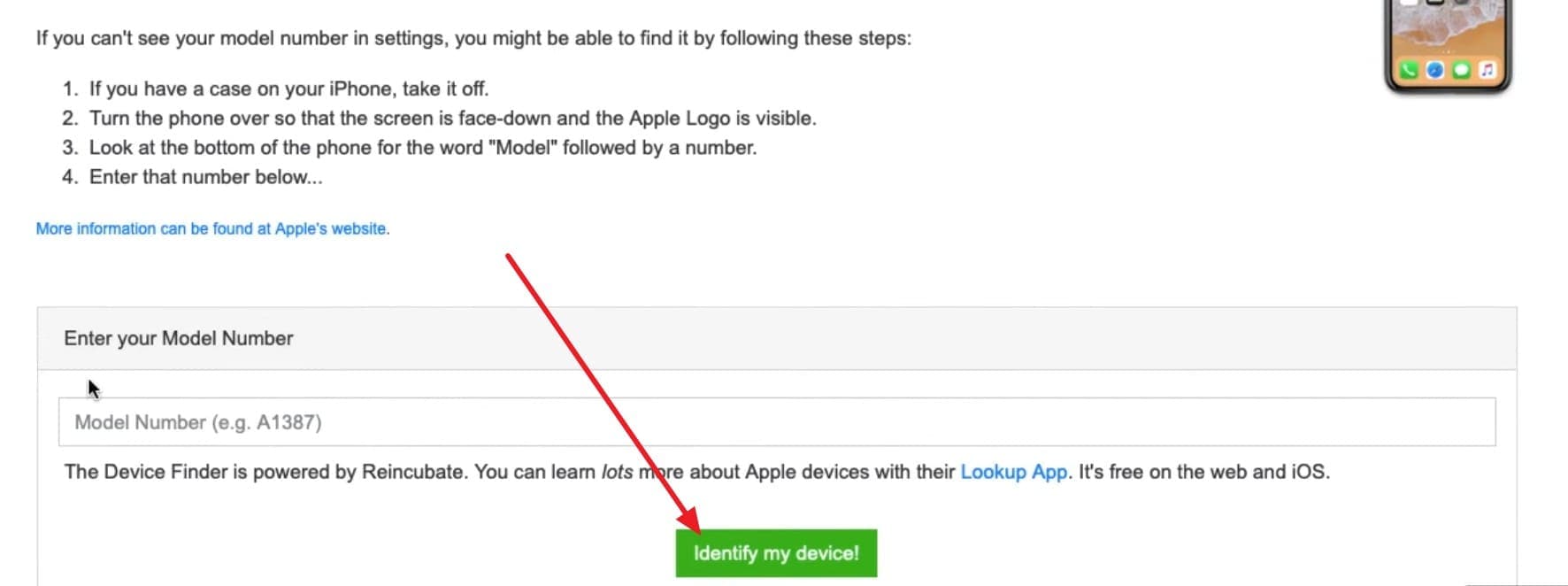Click the Safari compass icon
The width and height of the screenshot is (1568, 586).
tap(1435, 70)
